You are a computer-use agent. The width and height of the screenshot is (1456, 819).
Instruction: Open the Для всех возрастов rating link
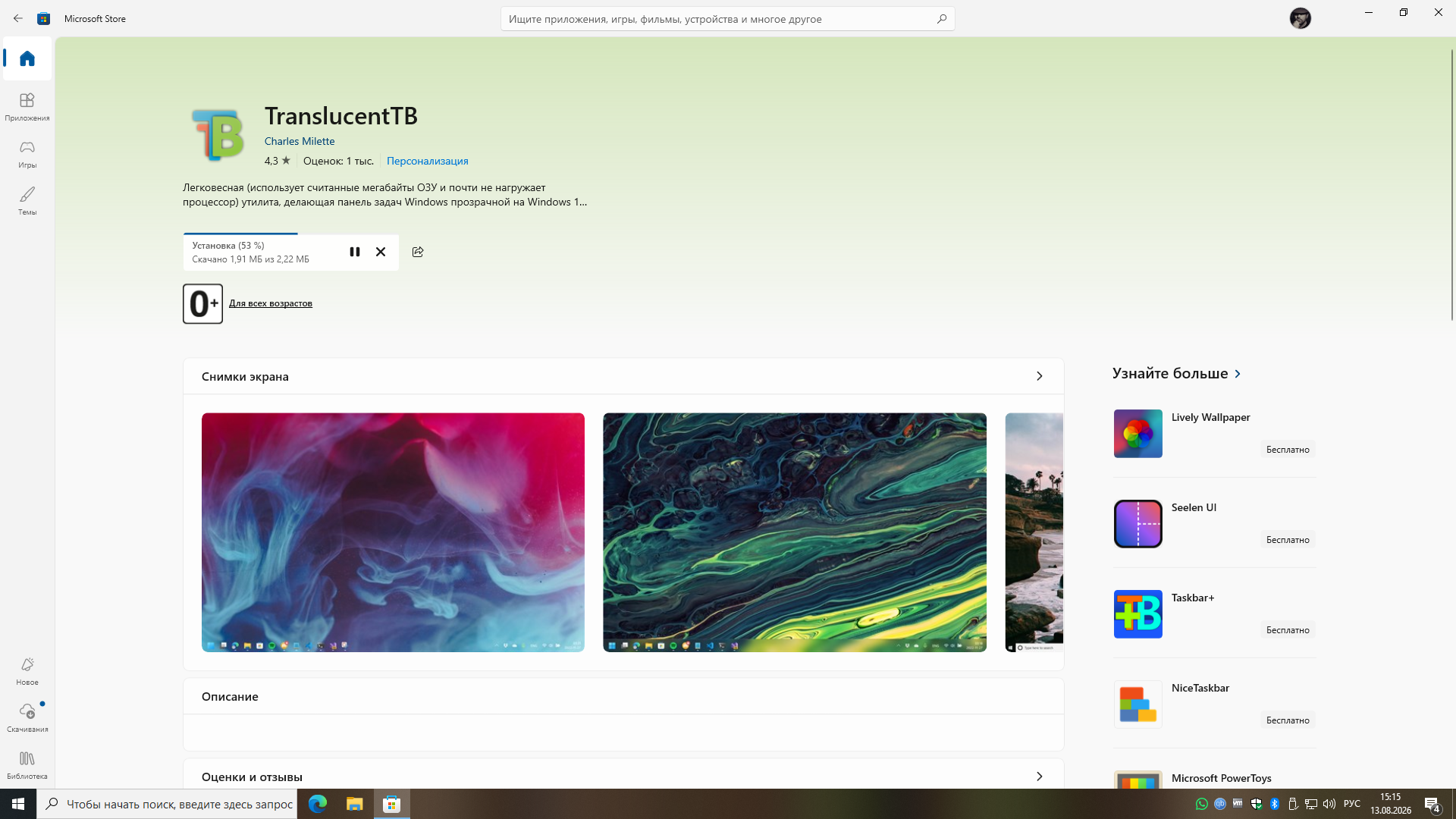click(271, 303)
